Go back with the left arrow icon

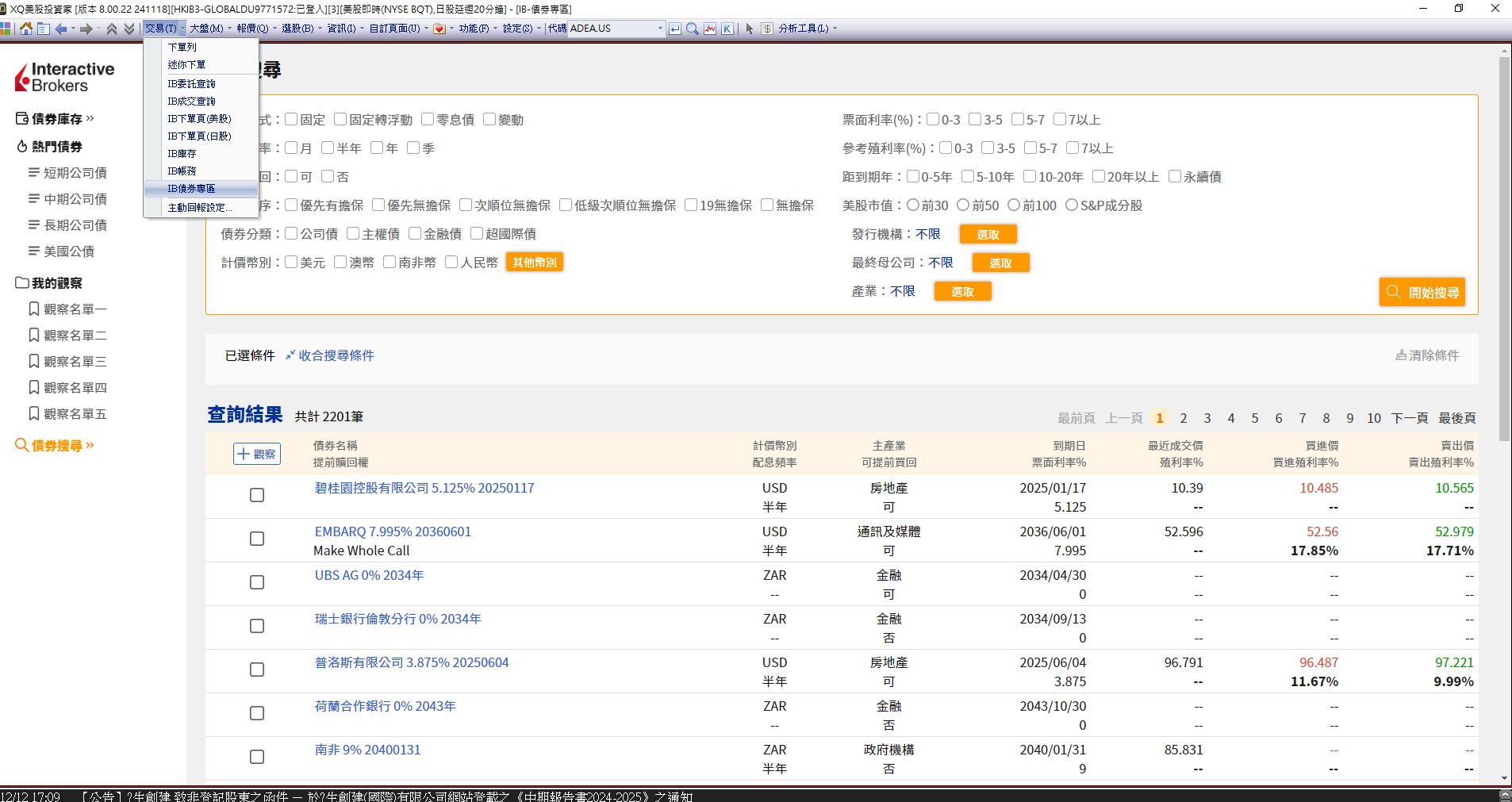point(61,29)
